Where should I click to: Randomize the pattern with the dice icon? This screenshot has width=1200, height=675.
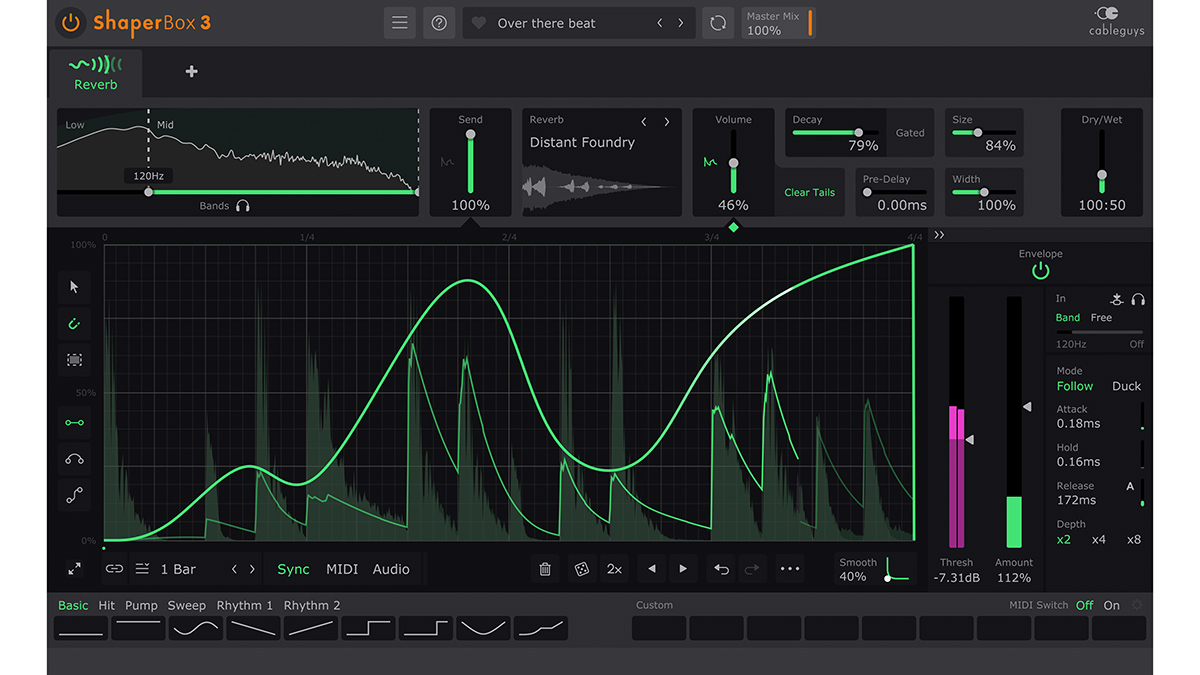point(583,568)
